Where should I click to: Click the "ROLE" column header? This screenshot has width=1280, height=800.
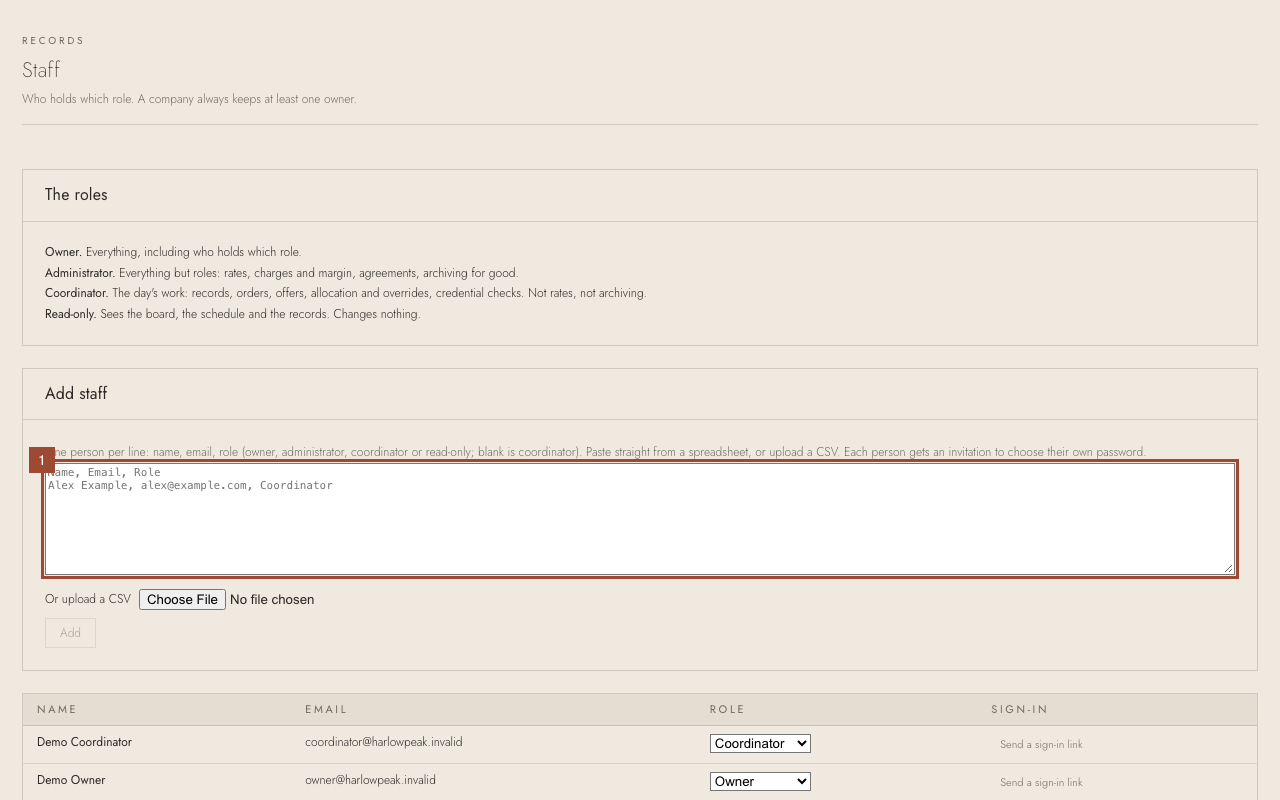click(727, 709)
